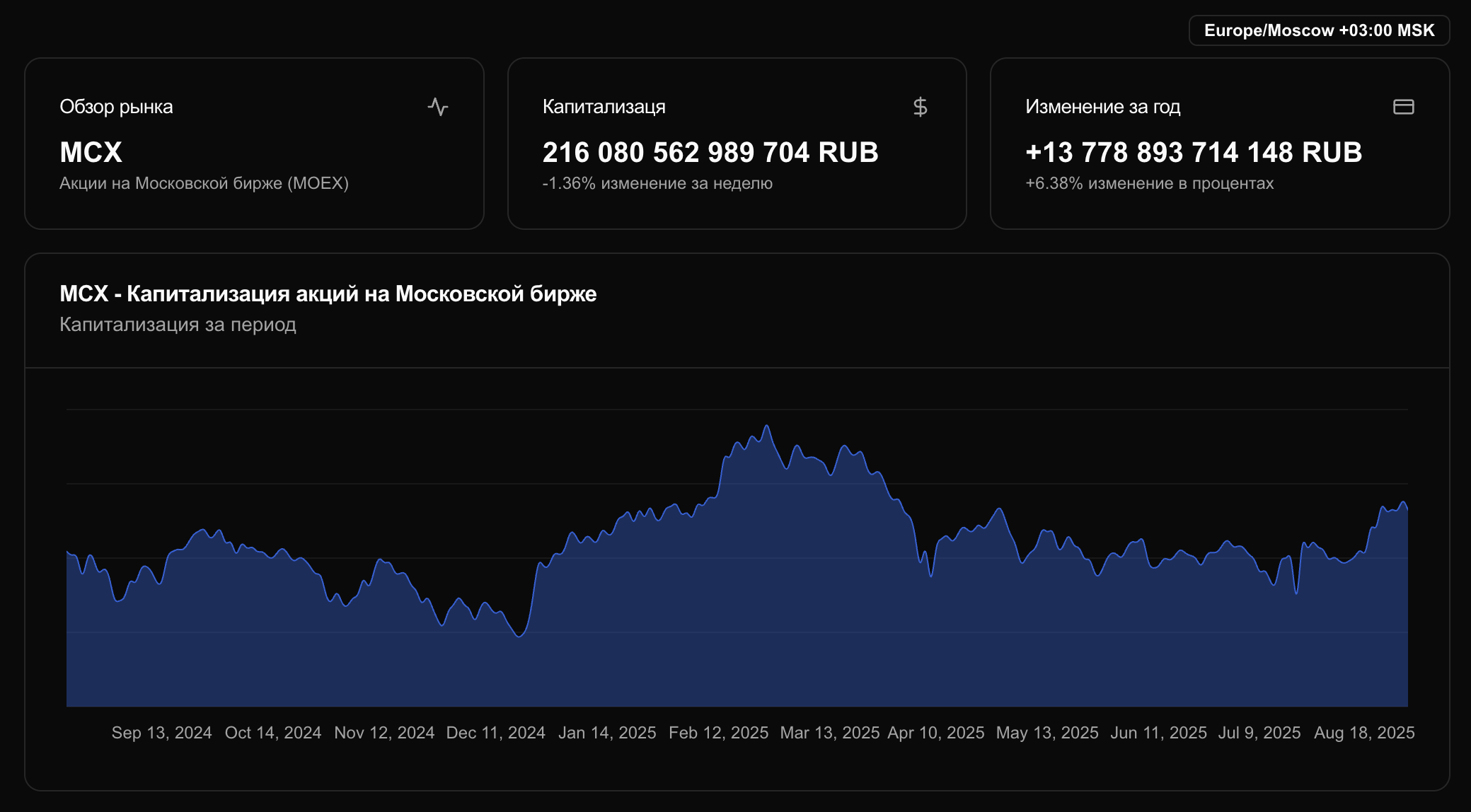
Task: Click the +13 778 893 714 148 RUB value
Action: (x=1193, y=152)
